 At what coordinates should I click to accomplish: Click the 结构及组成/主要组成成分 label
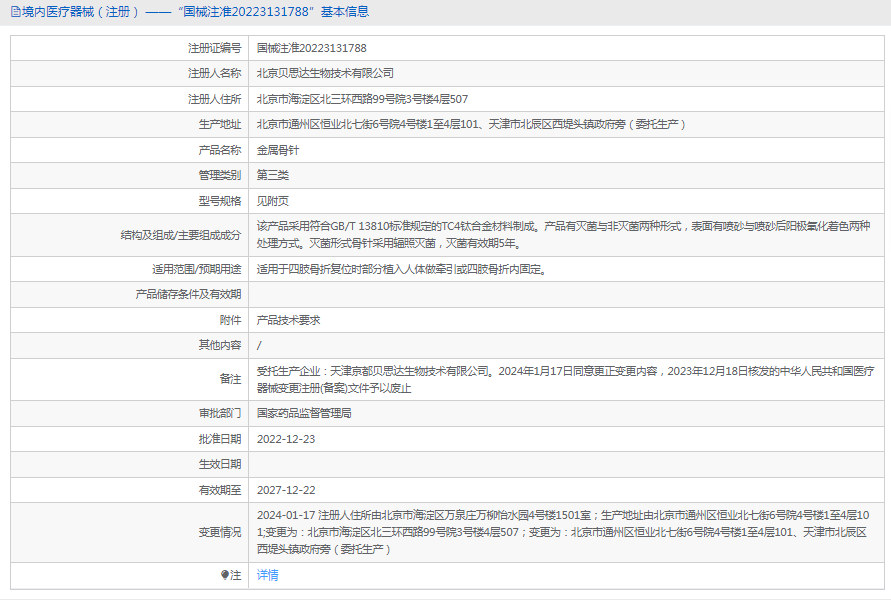(181, 235)
